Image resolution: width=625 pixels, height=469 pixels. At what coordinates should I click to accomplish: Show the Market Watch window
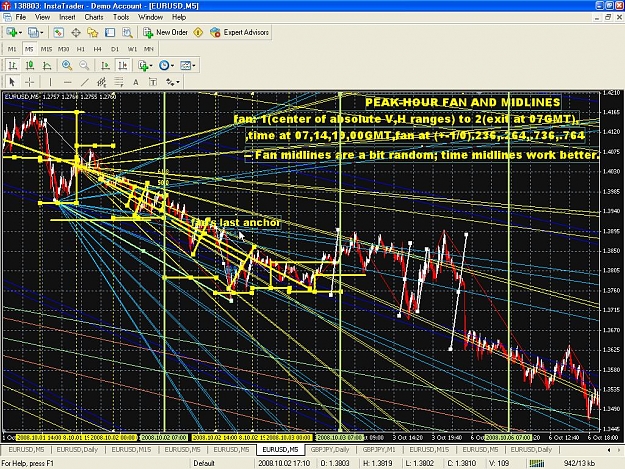pyautogui.click(x=59, y=32)
